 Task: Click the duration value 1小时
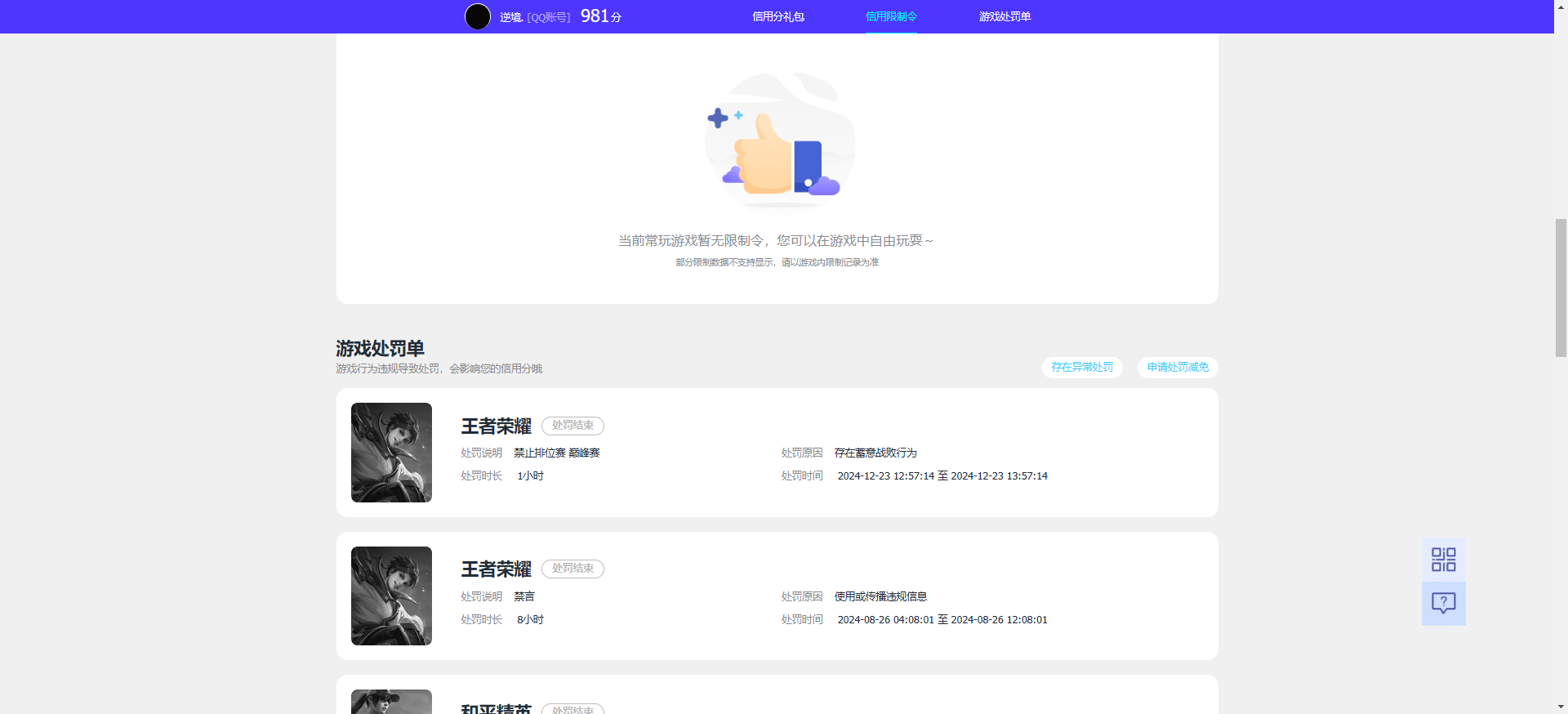pos(530,475)
